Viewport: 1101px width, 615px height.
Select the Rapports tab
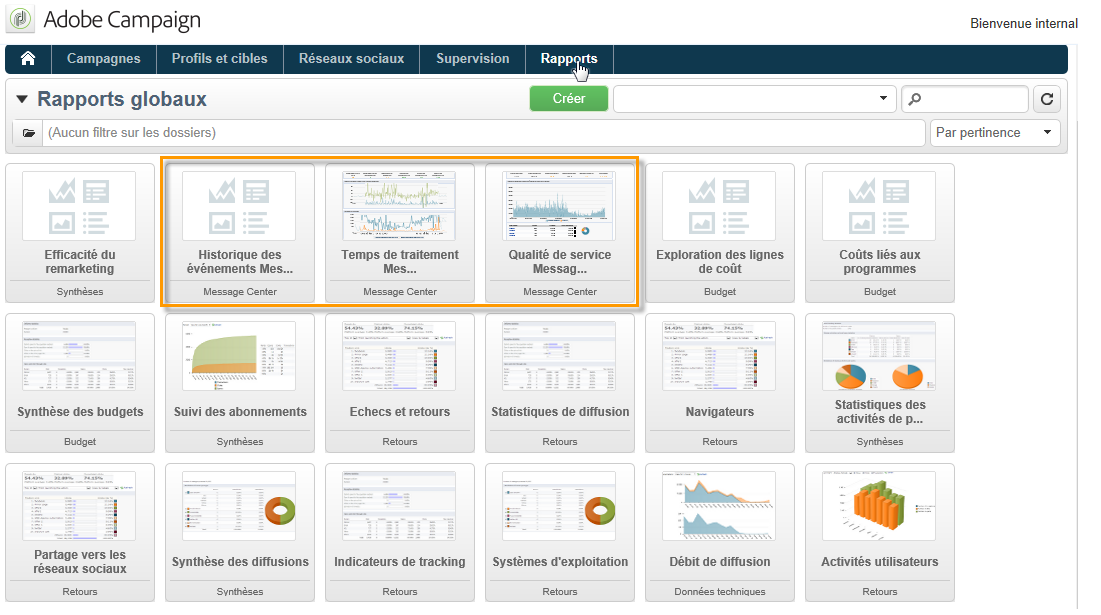[569, 59]
